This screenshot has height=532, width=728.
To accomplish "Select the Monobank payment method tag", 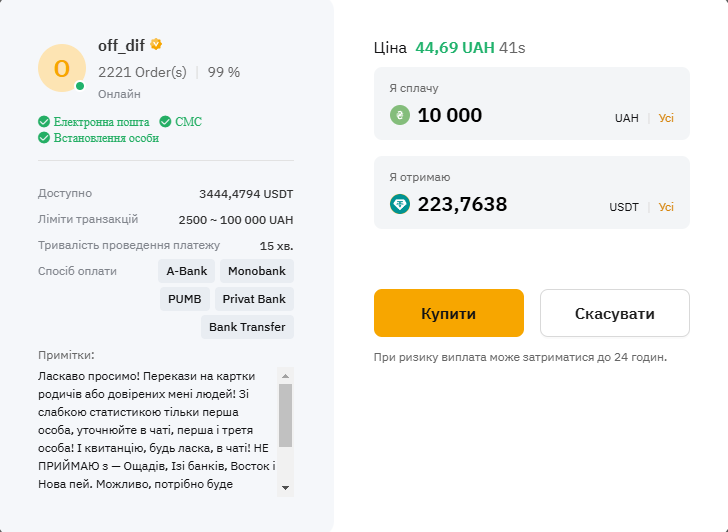I will coord(257,271).
